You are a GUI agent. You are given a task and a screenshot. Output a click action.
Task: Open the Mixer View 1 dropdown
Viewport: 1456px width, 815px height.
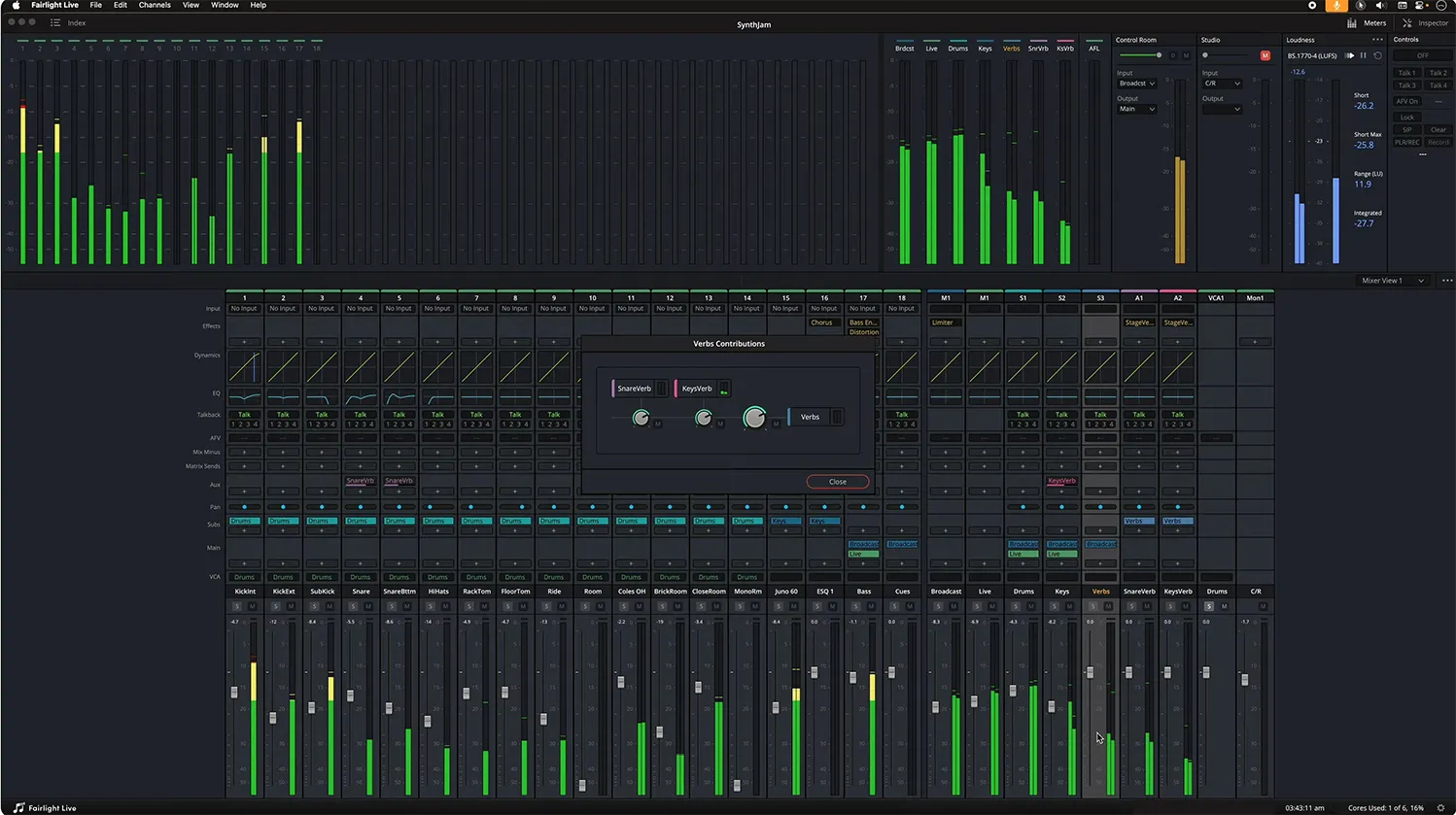coord(1393,281)
